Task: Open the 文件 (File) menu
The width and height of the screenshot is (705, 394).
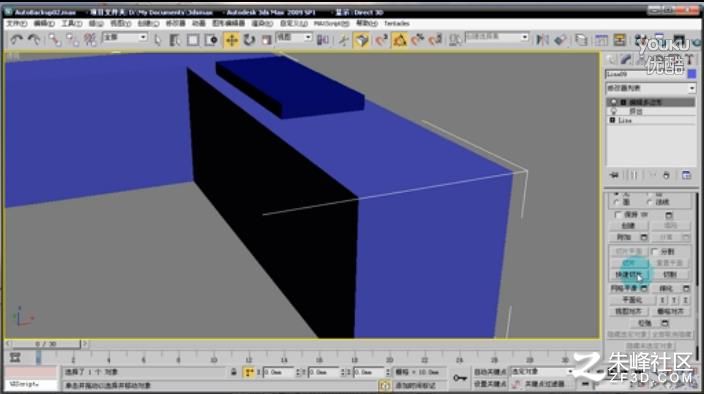Action: point(17,23)
